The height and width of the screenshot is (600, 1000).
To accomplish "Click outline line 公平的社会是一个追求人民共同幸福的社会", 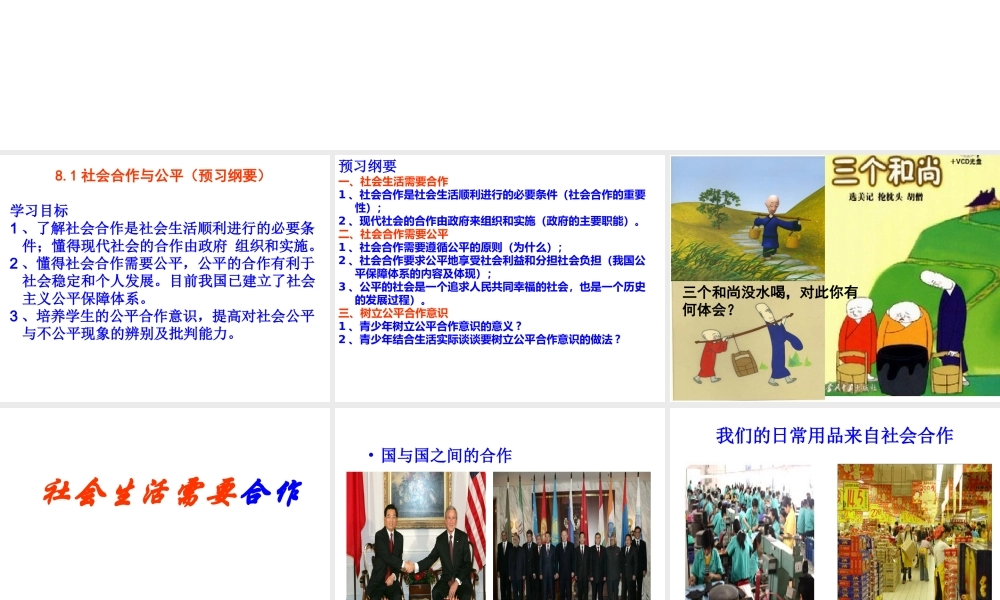I will tap(492, 293).
